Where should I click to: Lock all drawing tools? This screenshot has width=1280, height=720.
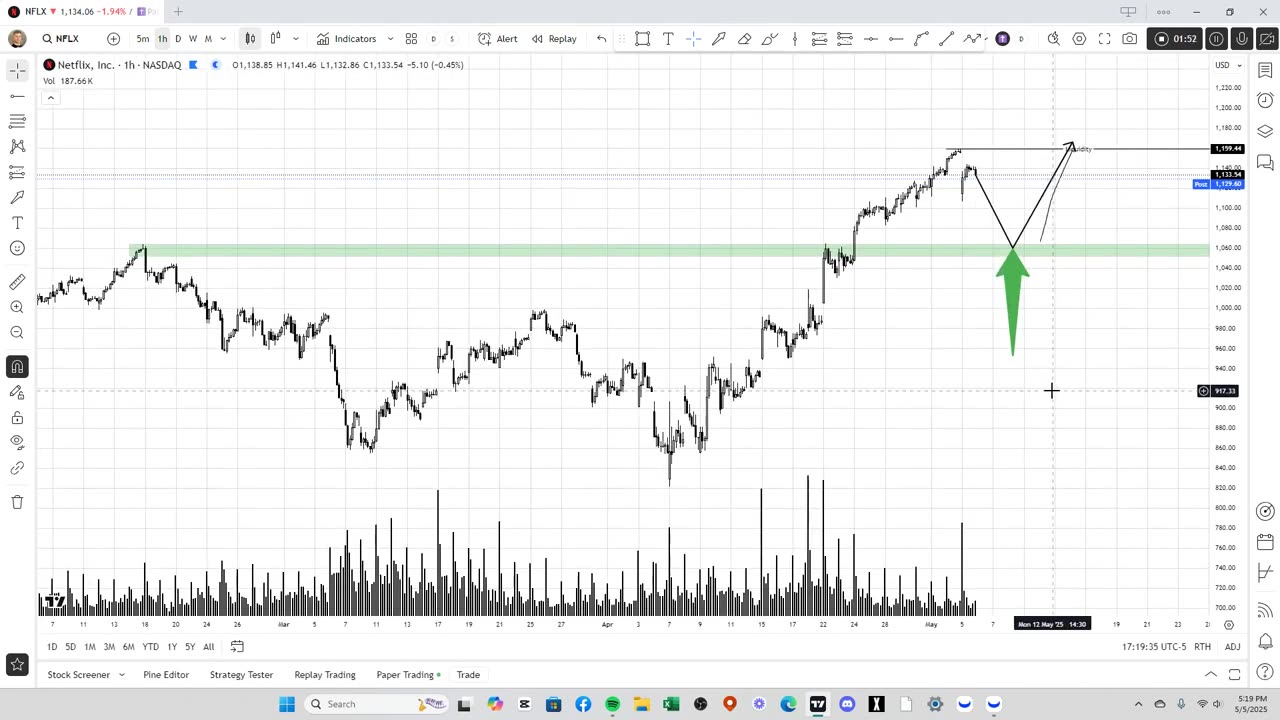coord(17,418)
